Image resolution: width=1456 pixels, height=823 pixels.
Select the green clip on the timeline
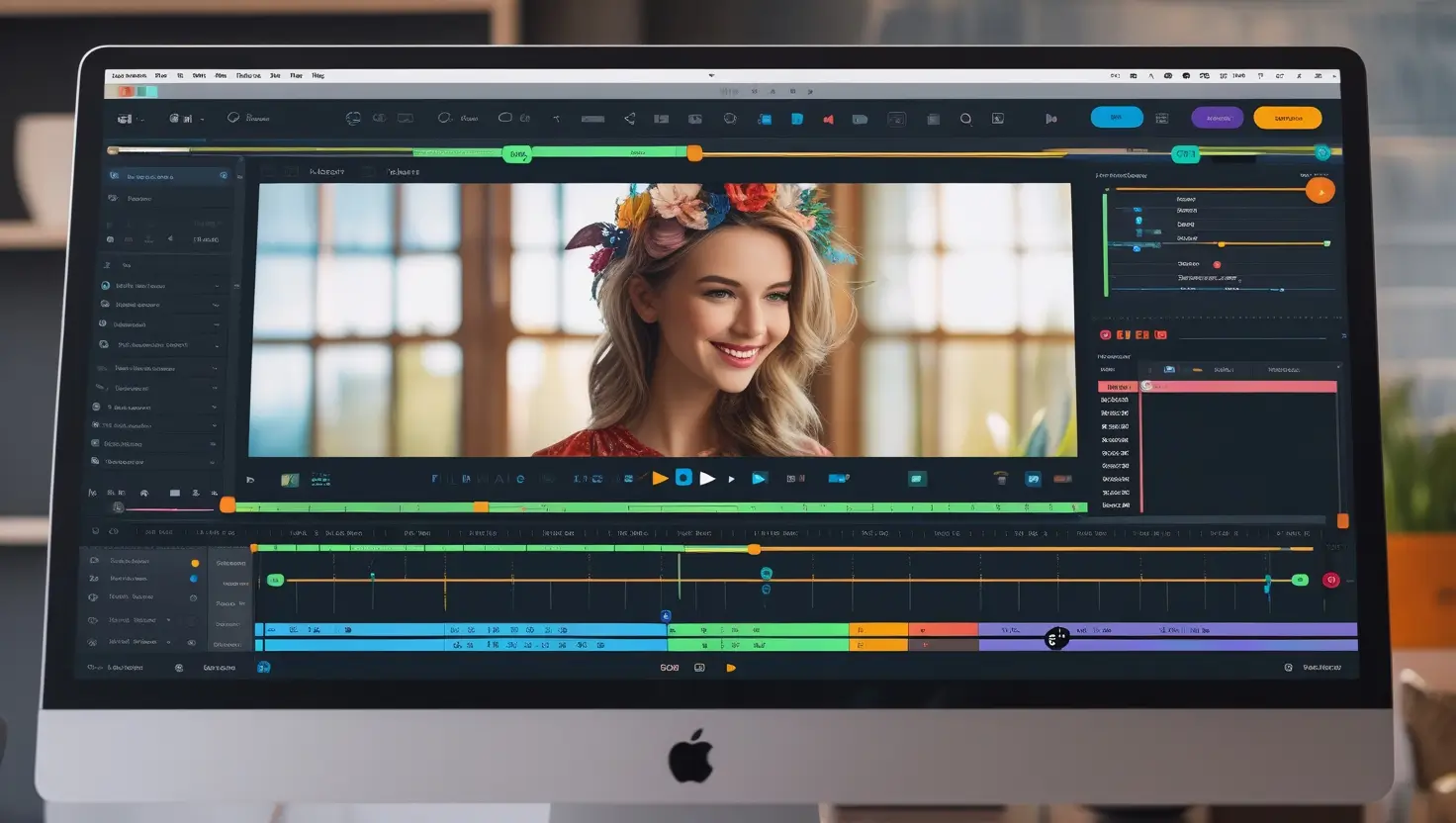tap(759, 637)
